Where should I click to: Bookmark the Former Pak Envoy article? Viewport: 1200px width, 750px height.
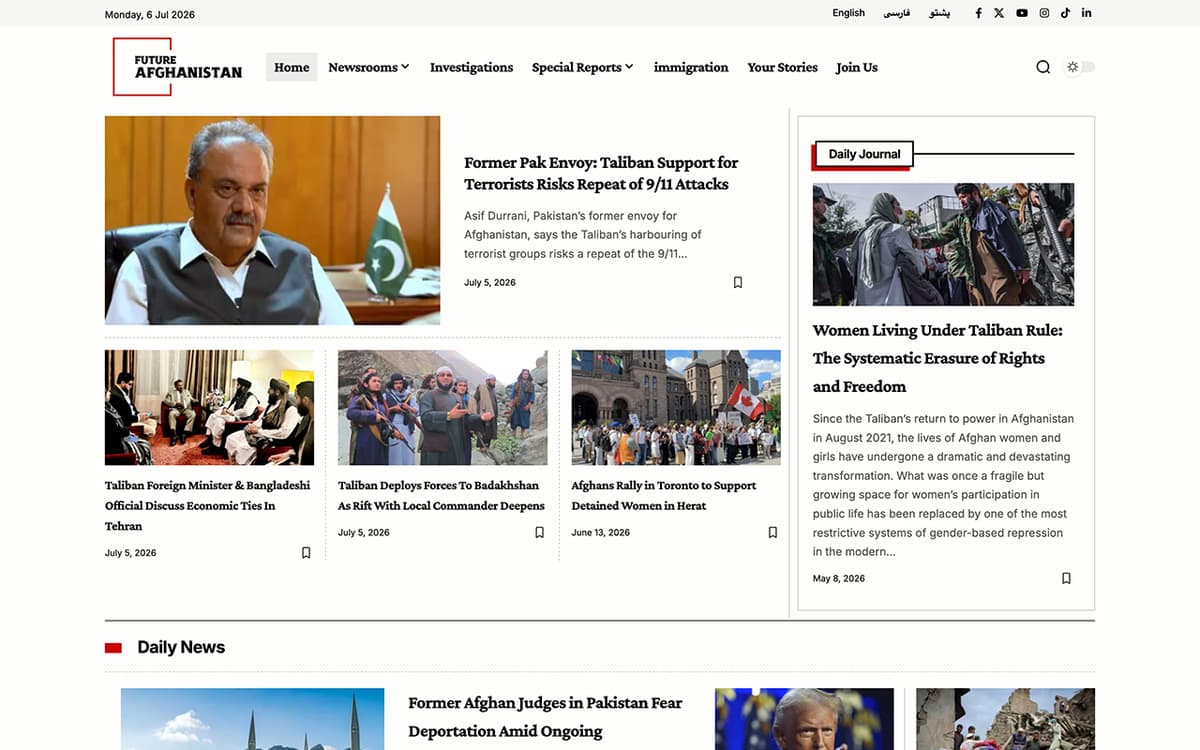tap(738, 282)
